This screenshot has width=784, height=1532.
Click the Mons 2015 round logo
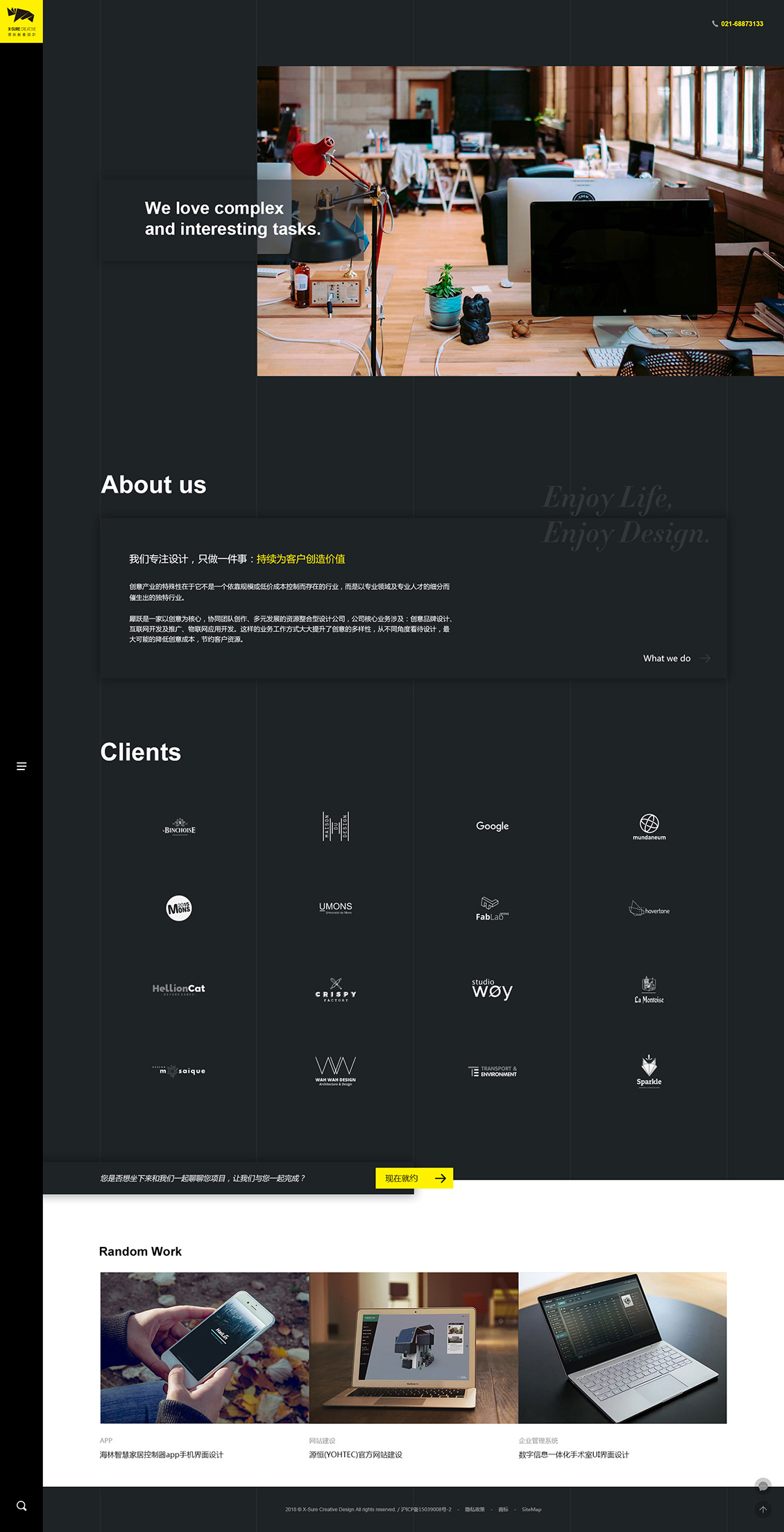click(x=179, y=908)
